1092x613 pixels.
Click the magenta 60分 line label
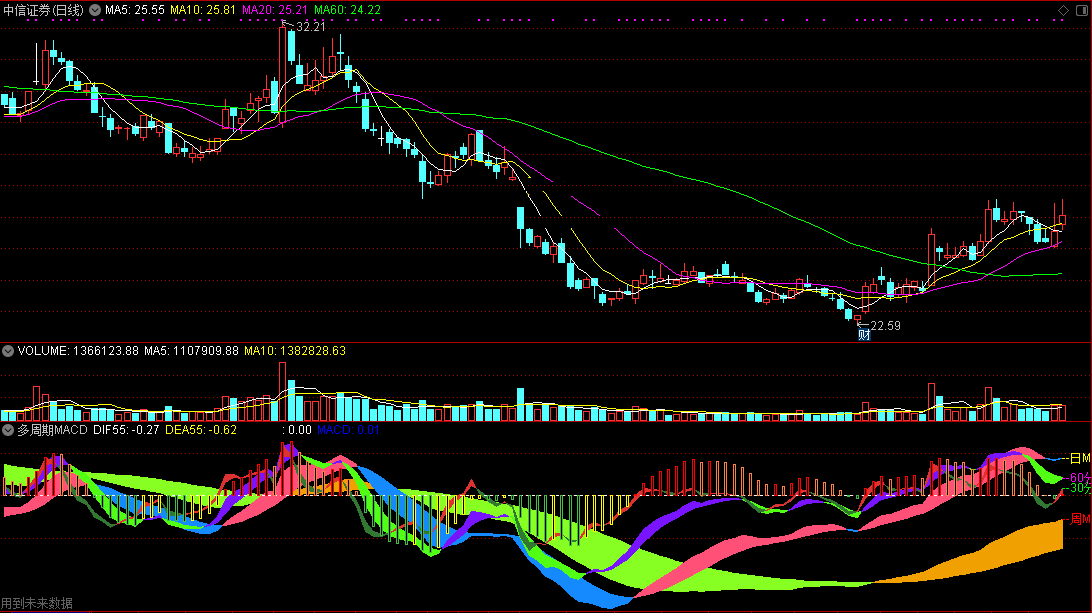1080,478
